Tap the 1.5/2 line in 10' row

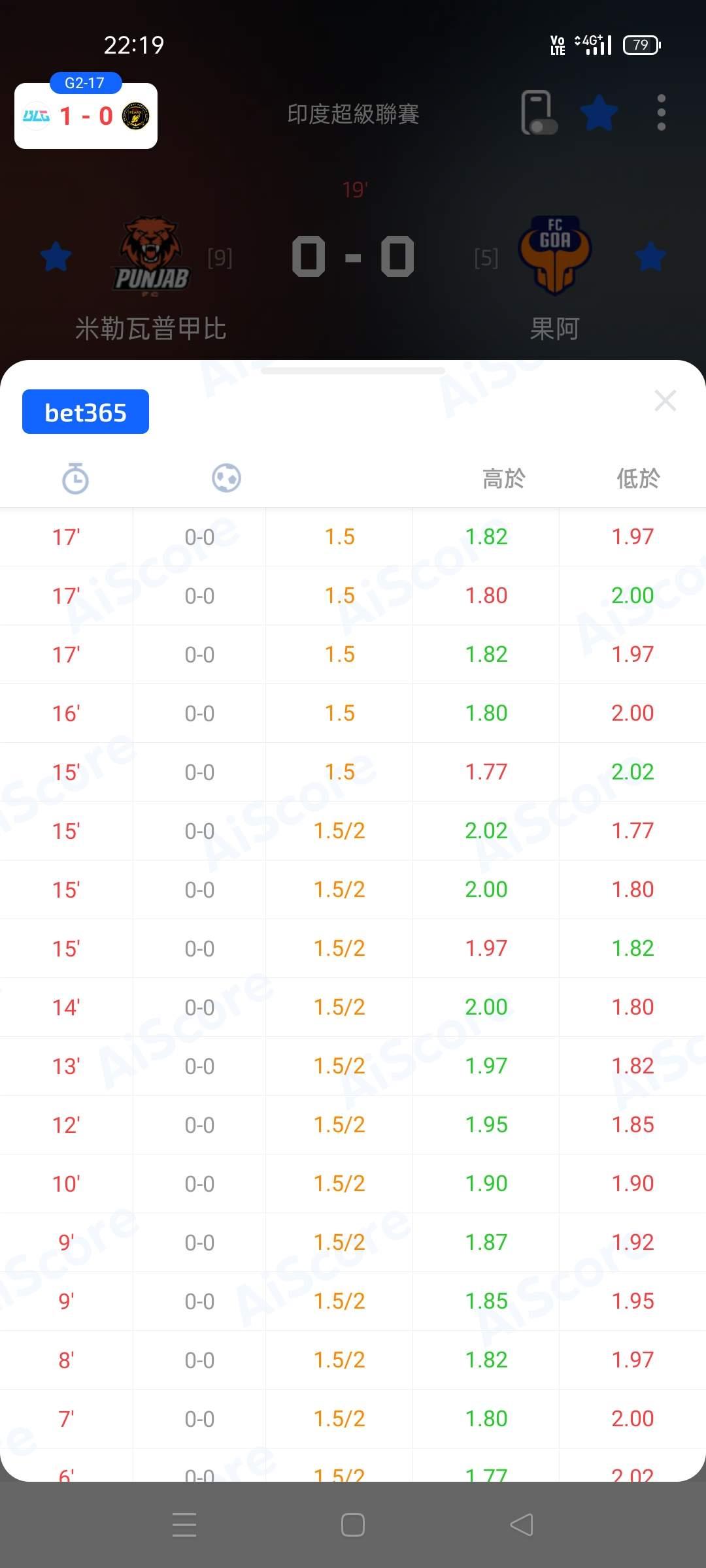(339, 1183)
